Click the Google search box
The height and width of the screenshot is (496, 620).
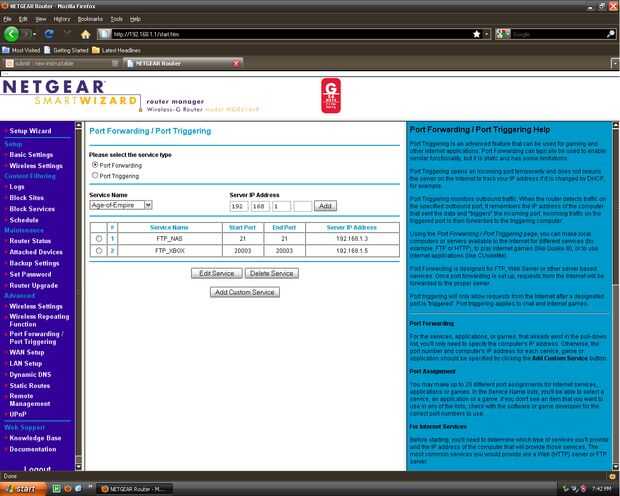(x=558, y=34)
